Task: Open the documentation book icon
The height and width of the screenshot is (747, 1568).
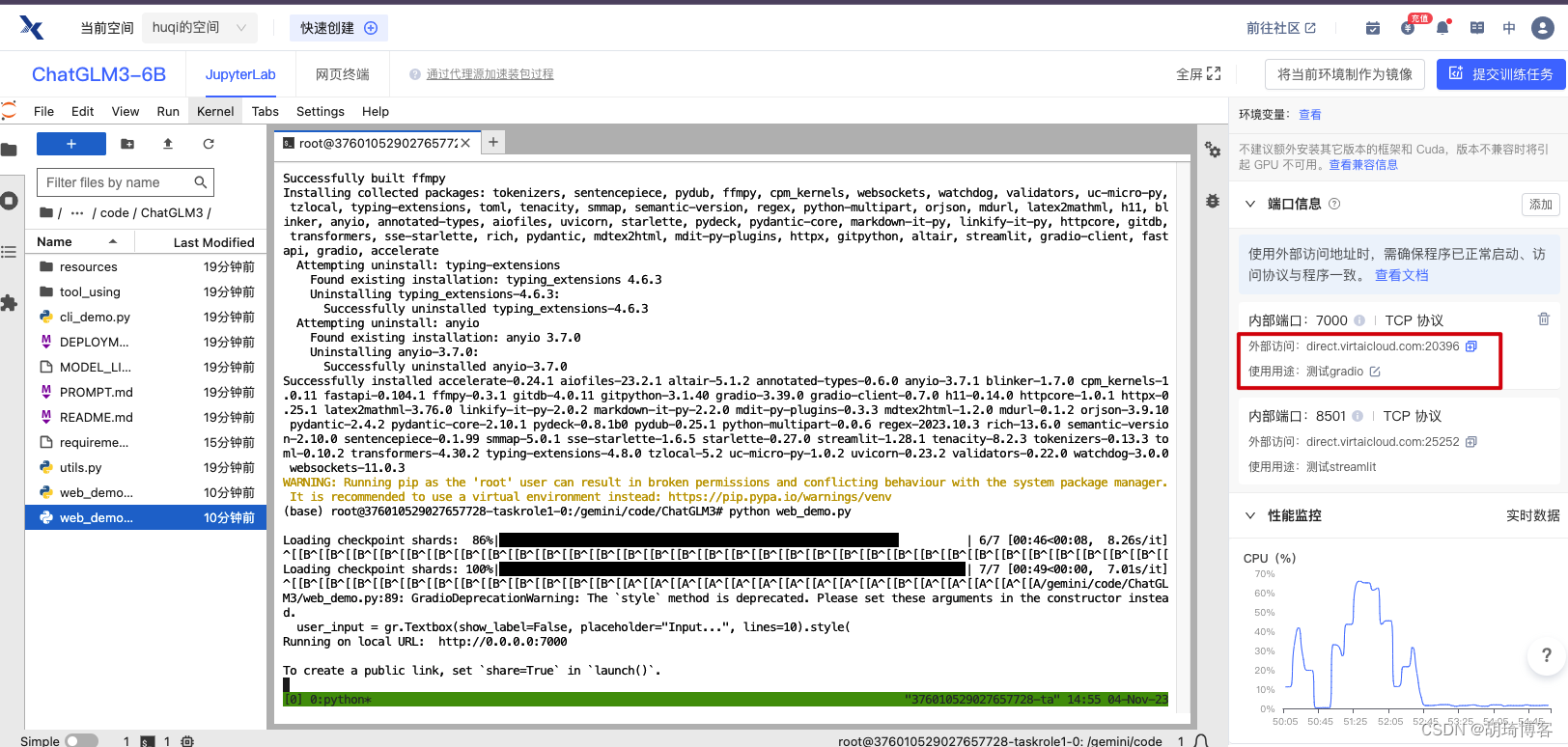Action: (1477, 28)
